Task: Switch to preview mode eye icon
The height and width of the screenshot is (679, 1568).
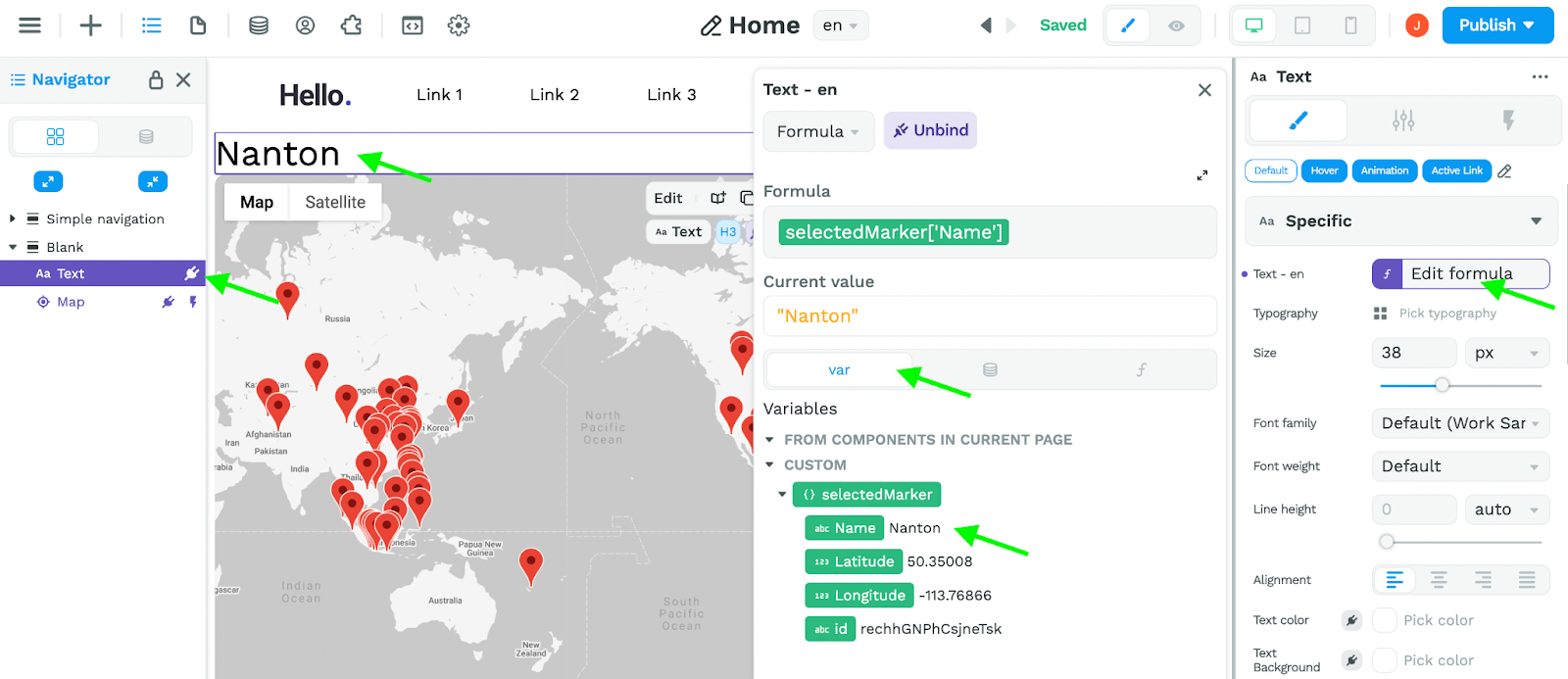Action: [x=1176, y=25]
